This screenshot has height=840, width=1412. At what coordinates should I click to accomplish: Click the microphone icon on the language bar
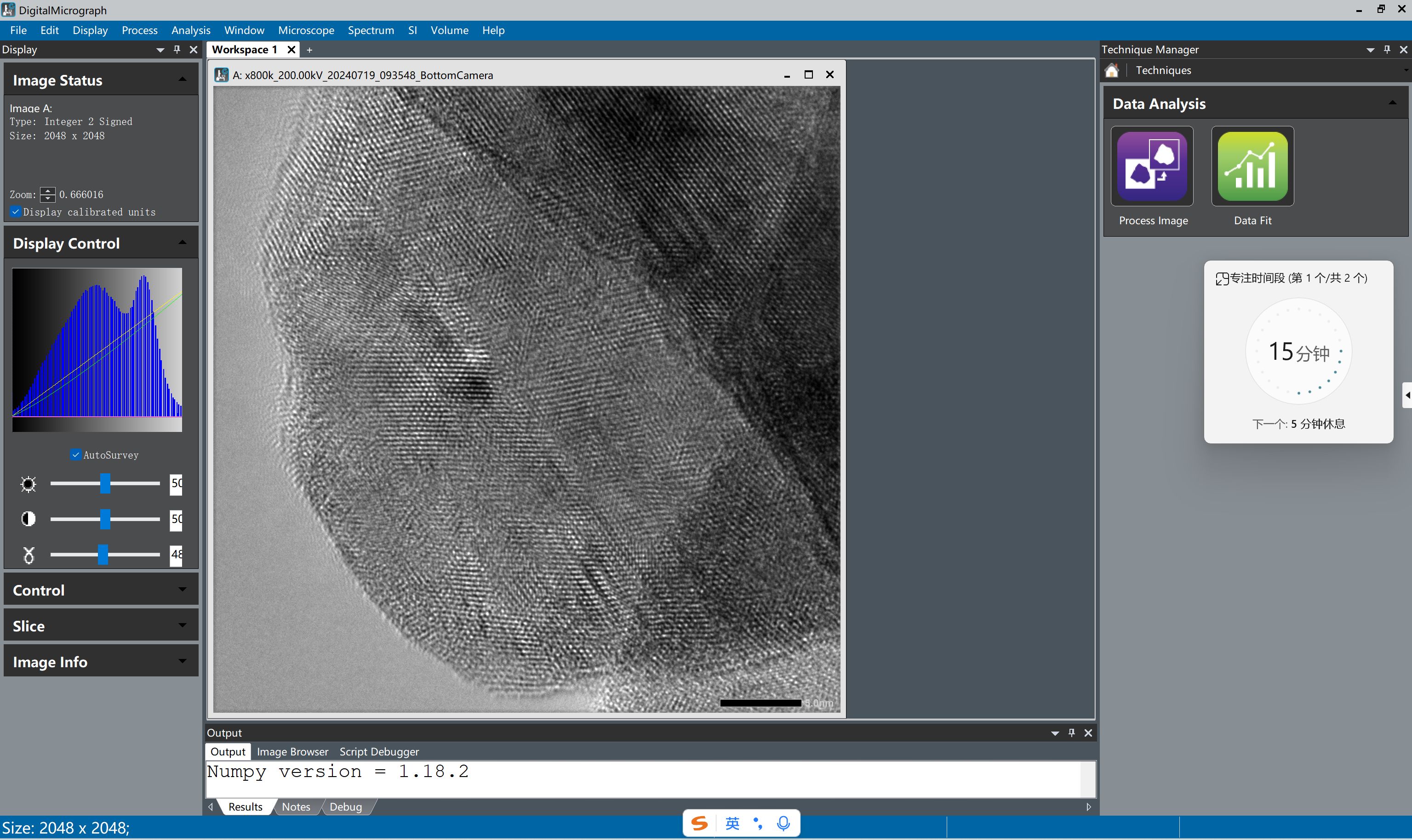(784, 823)
